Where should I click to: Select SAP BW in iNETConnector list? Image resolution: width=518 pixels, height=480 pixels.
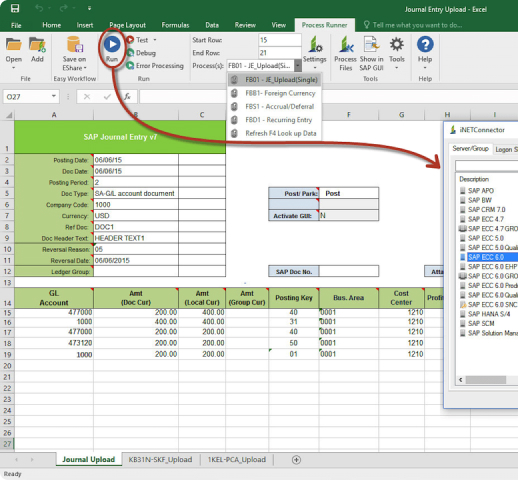(x=480, y=200)
